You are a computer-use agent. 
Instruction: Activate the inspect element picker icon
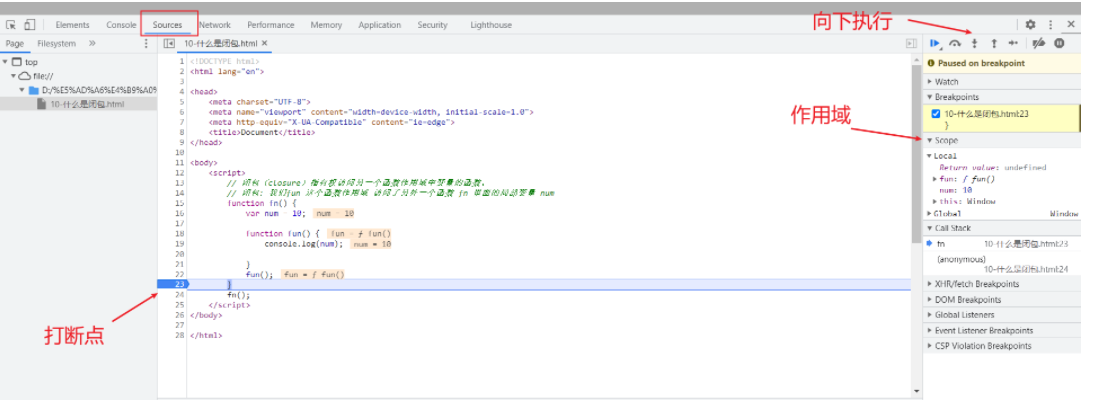pos(10,24)
